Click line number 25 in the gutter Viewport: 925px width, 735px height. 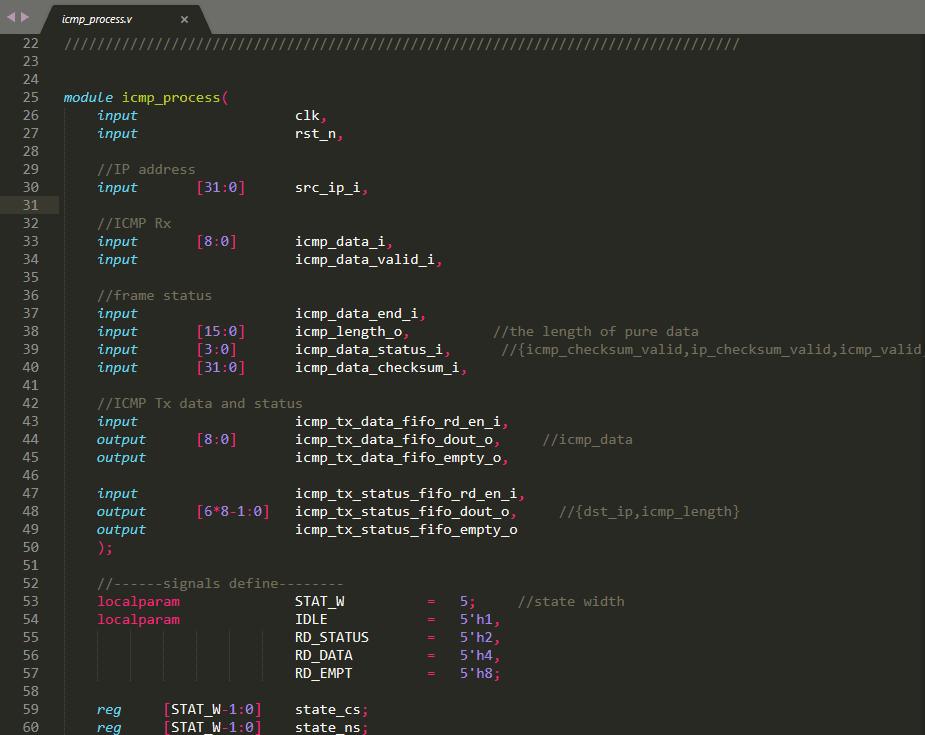[30, 97]
